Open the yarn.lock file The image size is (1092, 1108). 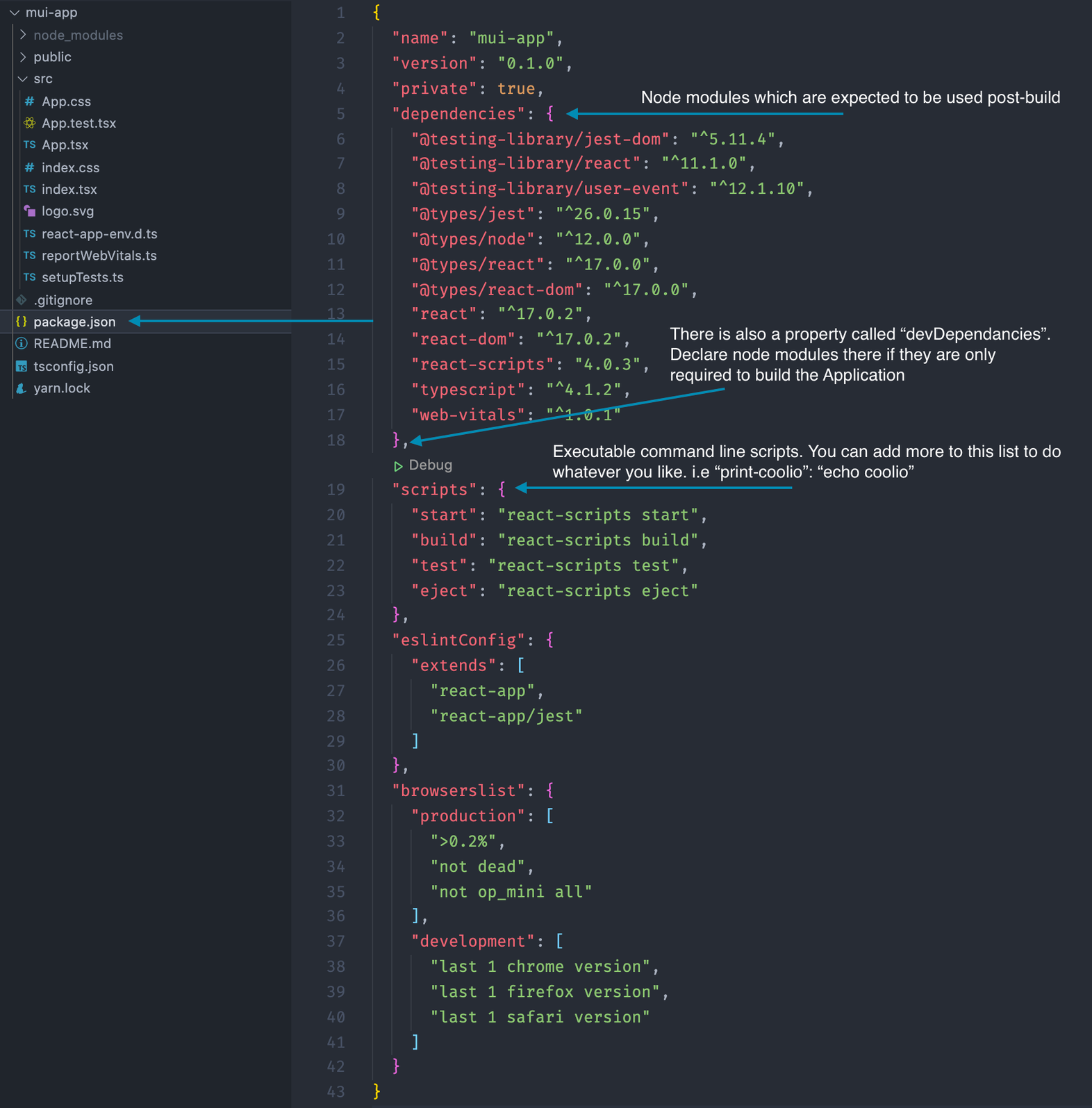coord(62,388)
